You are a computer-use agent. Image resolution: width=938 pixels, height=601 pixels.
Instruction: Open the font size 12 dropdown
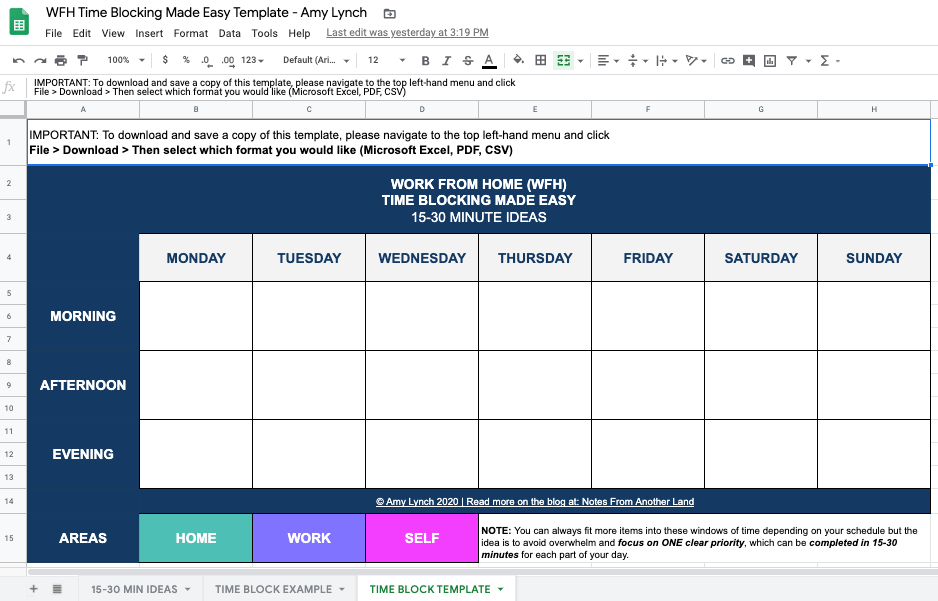pyautogui.click(x=386, y=61)
